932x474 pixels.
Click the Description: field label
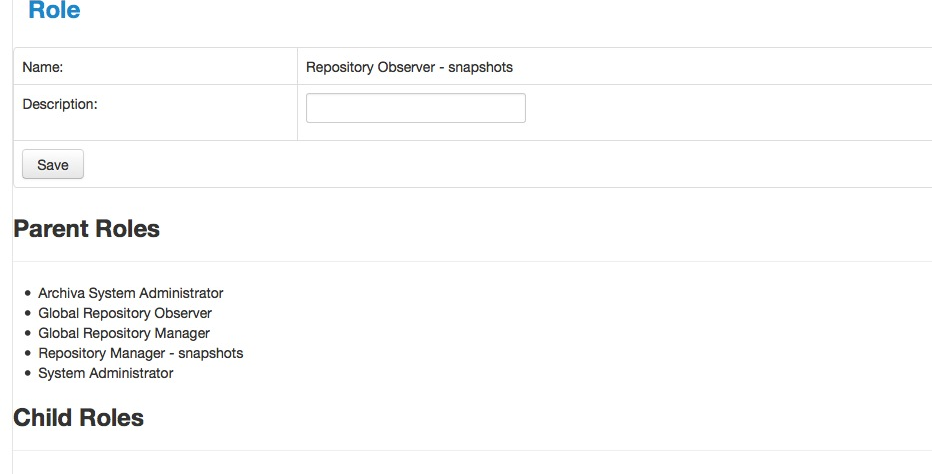click(x=60, y=103)
